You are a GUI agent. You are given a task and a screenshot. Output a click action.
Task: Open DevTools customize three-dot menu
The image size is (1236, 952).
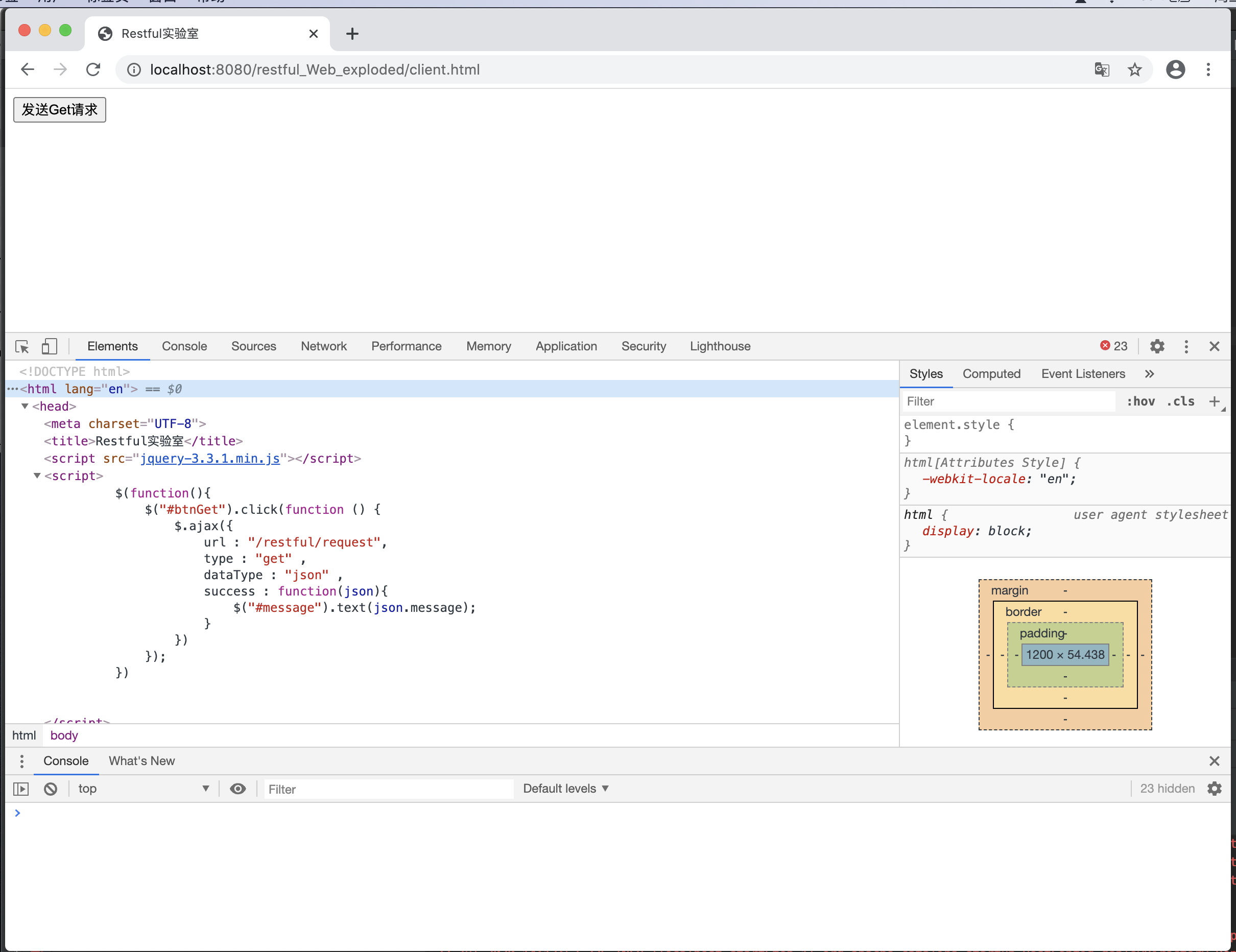point(1186,346)
